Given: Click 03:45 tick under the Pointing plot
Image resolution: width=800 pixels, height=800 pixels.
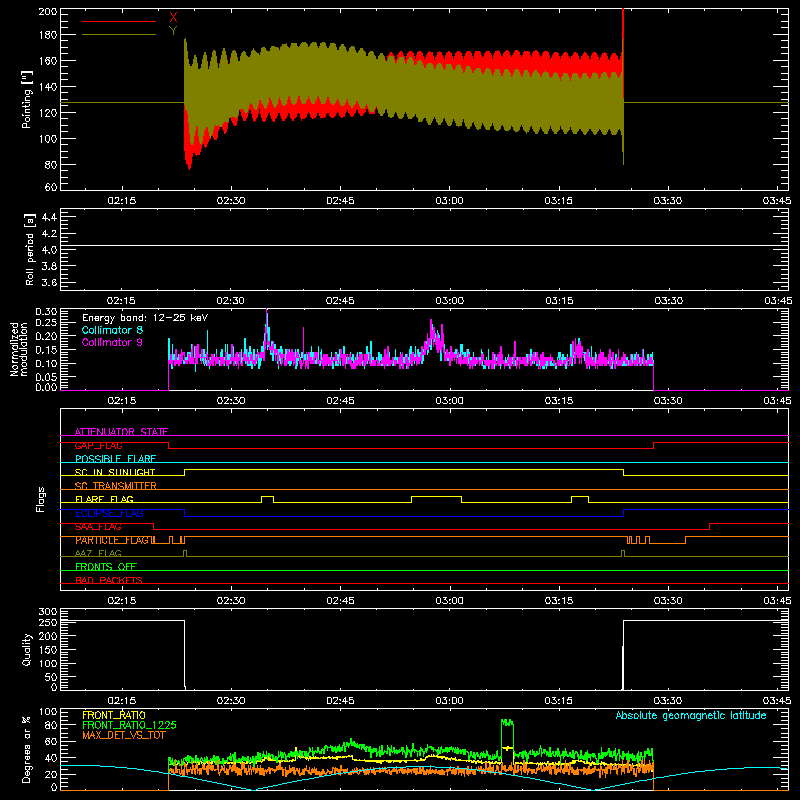Looking at the screenshot, I should [x=777, y=201].
